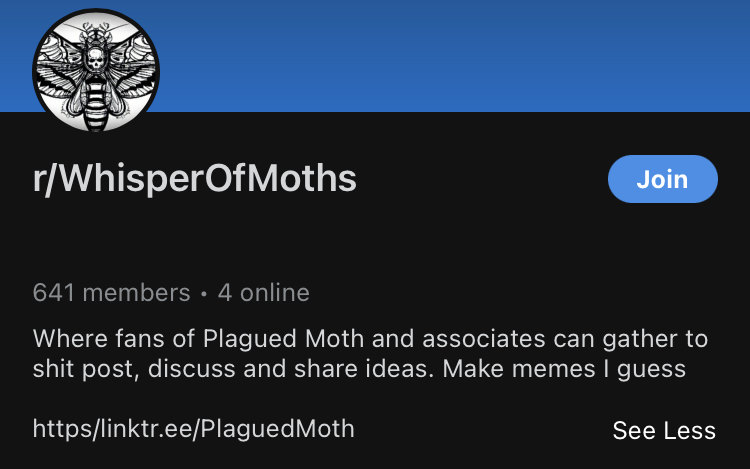Viewport: 750px width, 469px height.
Task: Open the linktr.ee/PlaguedMoth link
Action: pos(194,429)
